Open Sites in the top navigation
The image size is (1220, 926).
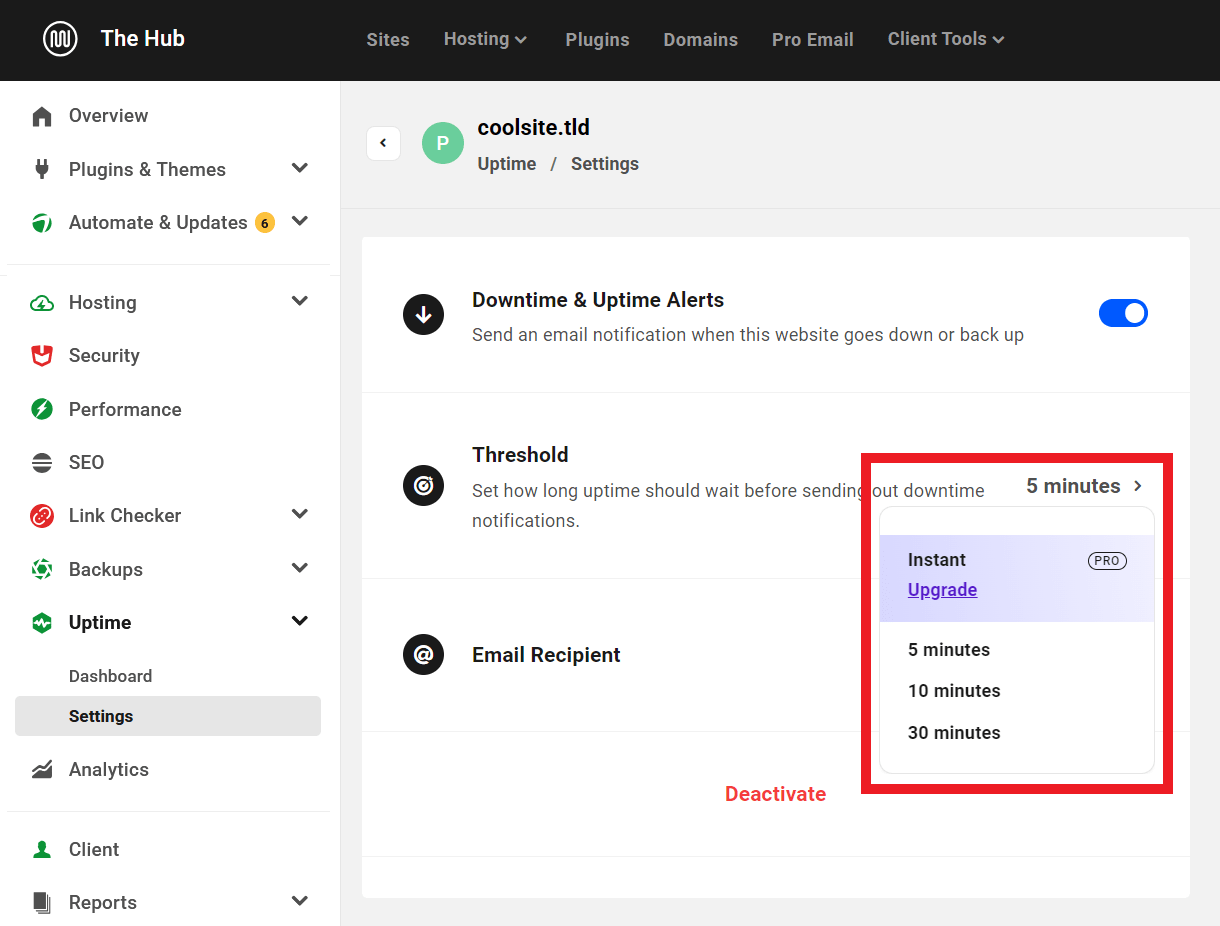point(388,40)
